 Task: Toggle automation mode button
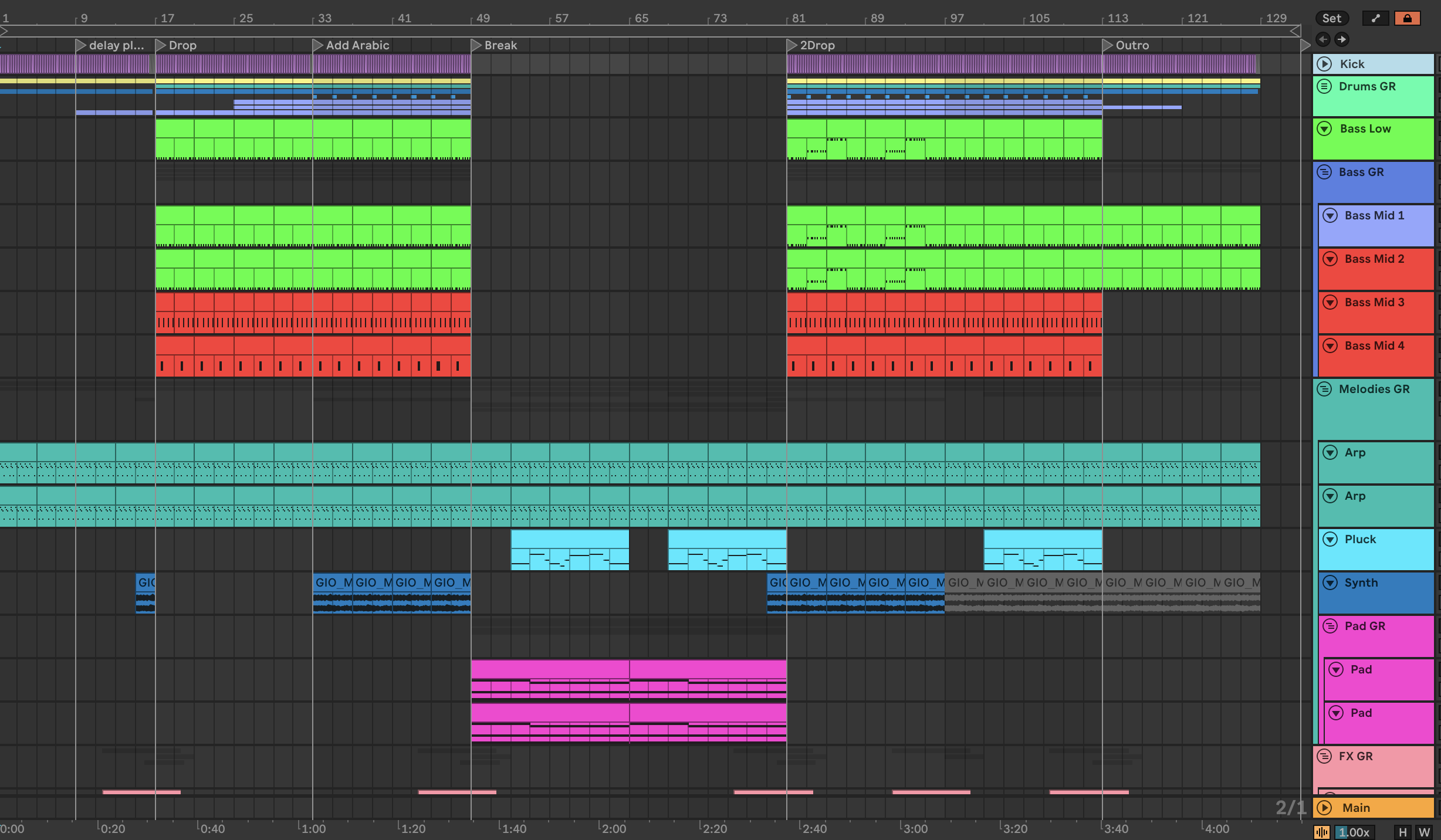coord(1375,18)
